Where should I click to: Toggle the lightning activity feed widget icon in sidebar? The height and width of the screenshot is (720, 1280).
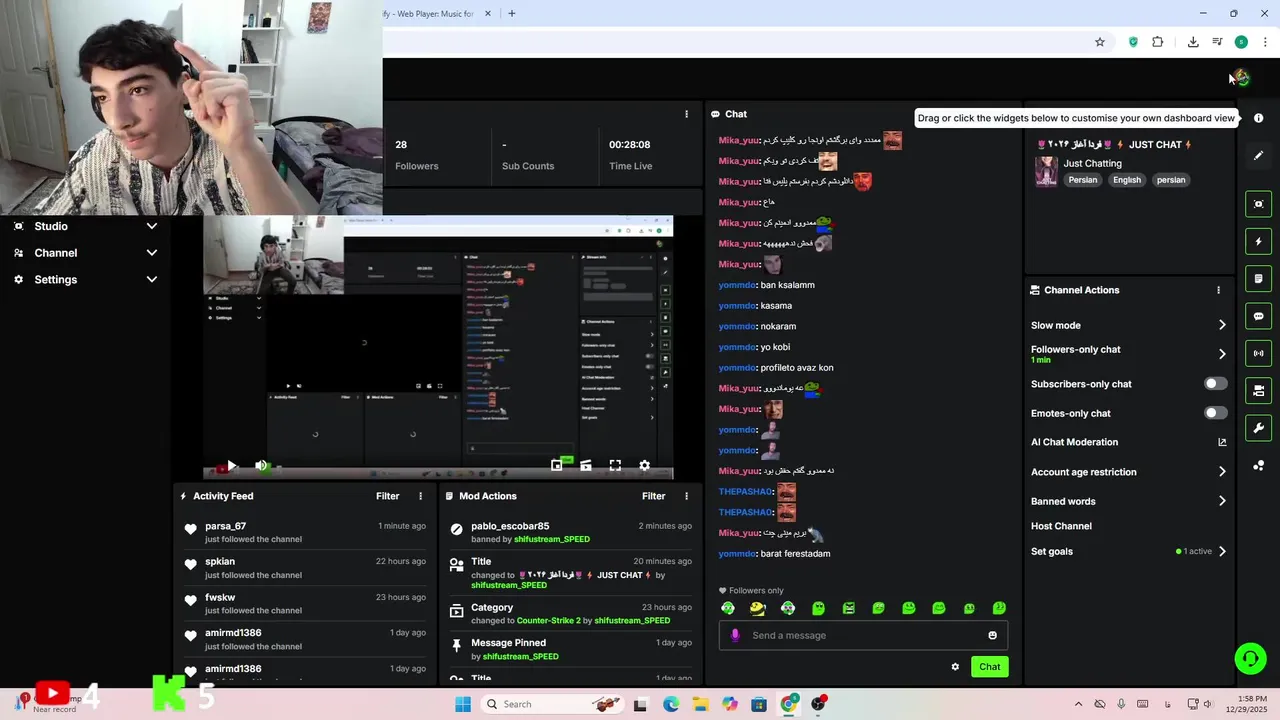coord(1258,241)
